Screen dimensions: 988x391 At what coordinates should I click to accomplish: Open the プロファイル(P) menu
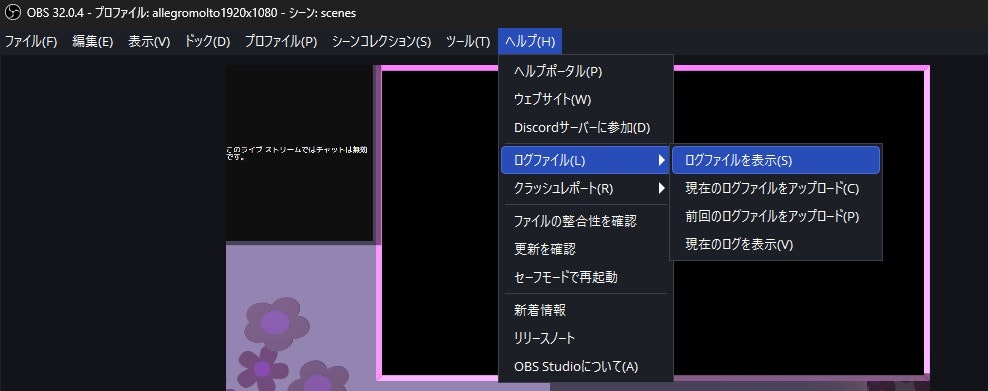click(280, 42)
